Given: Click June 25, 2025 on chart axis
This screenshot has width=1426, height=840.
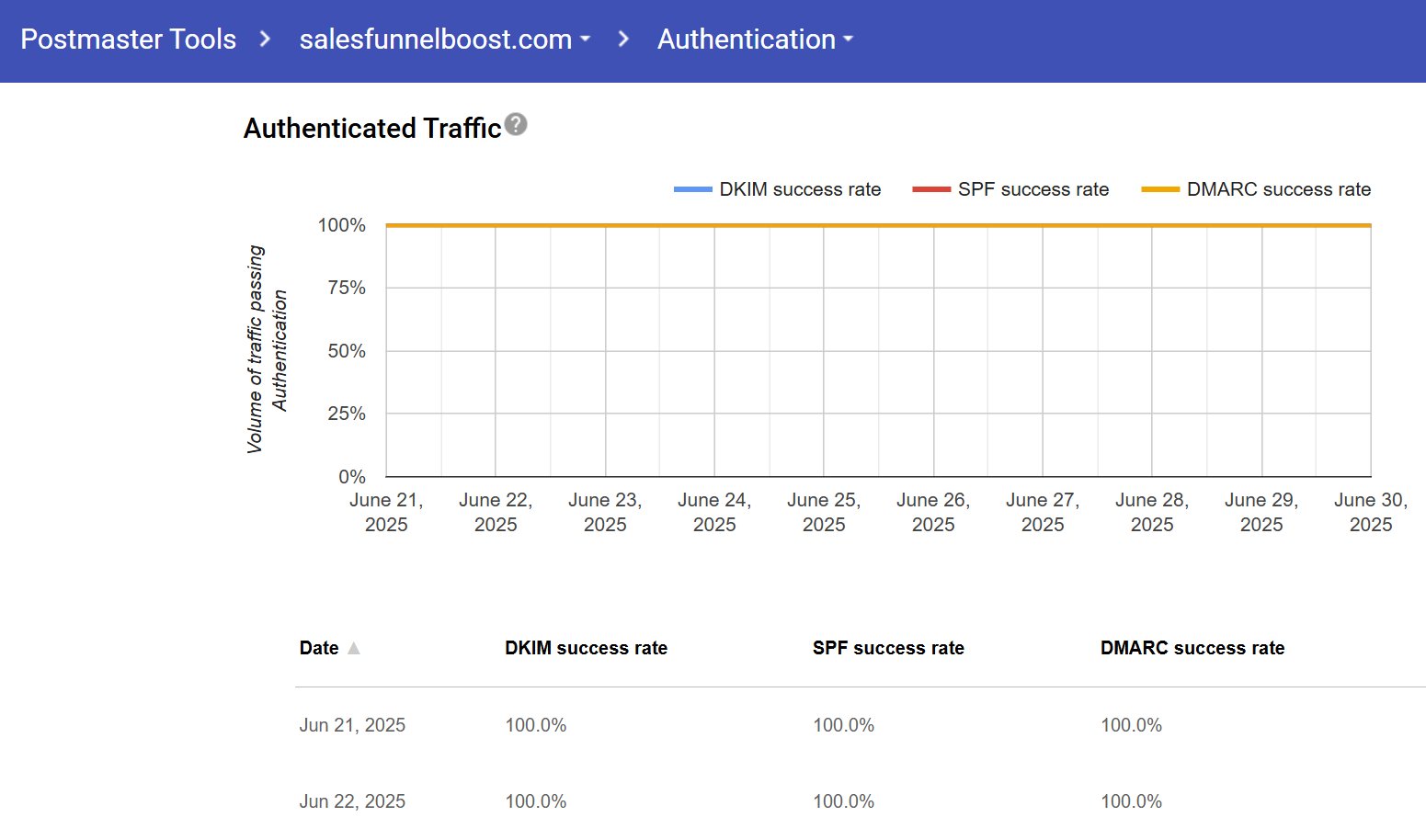Looking at the screenshot, I should [x=824, y=512].
